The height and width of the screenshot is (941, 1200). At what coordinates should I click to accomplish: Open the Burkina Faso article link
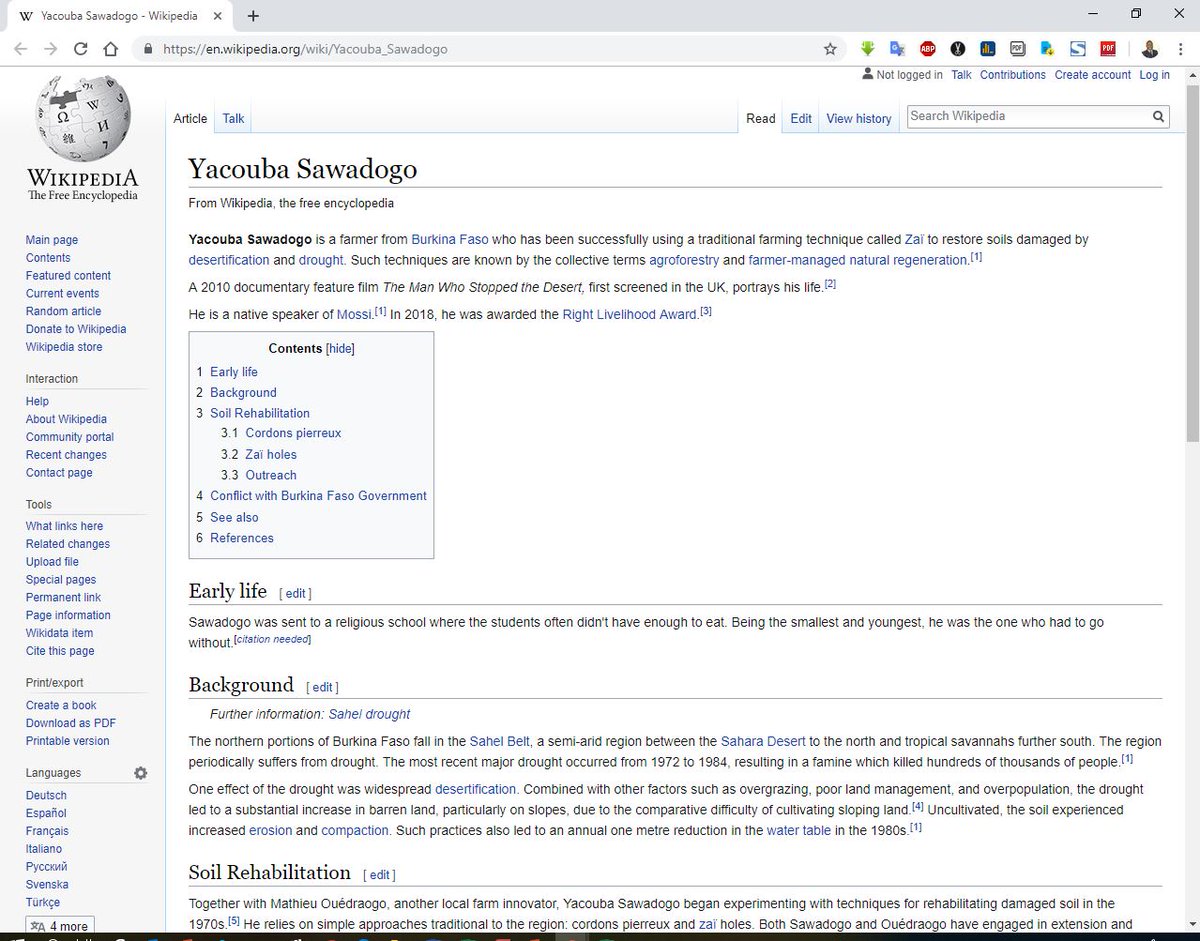(450, 240)
